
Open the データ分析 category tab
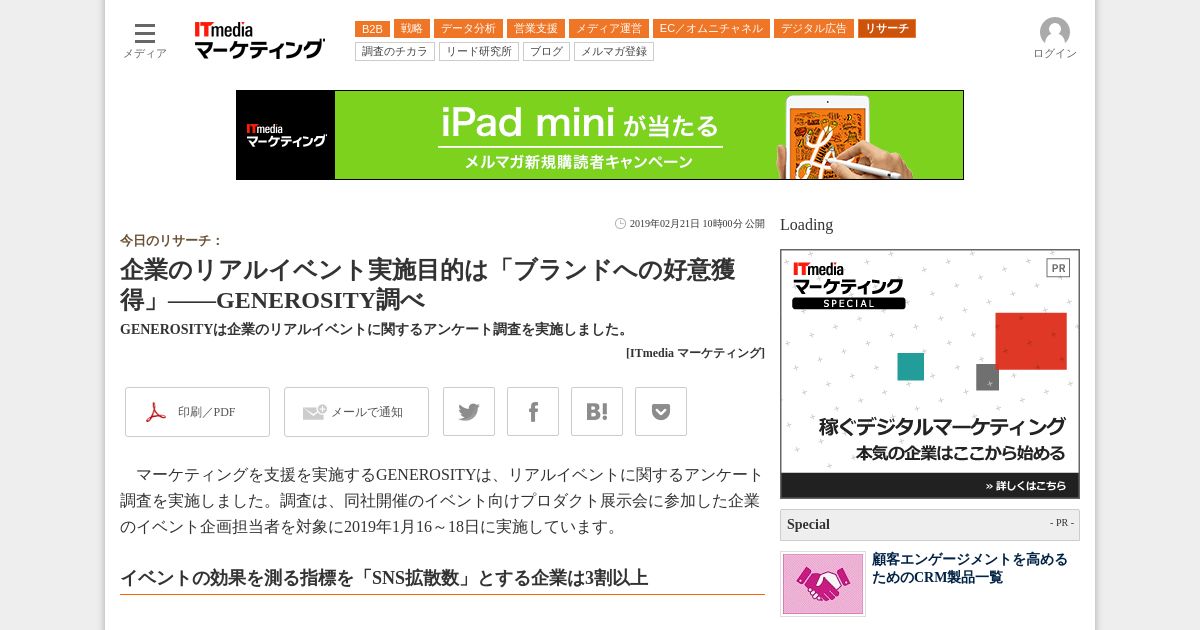click(x=468, y=29)
